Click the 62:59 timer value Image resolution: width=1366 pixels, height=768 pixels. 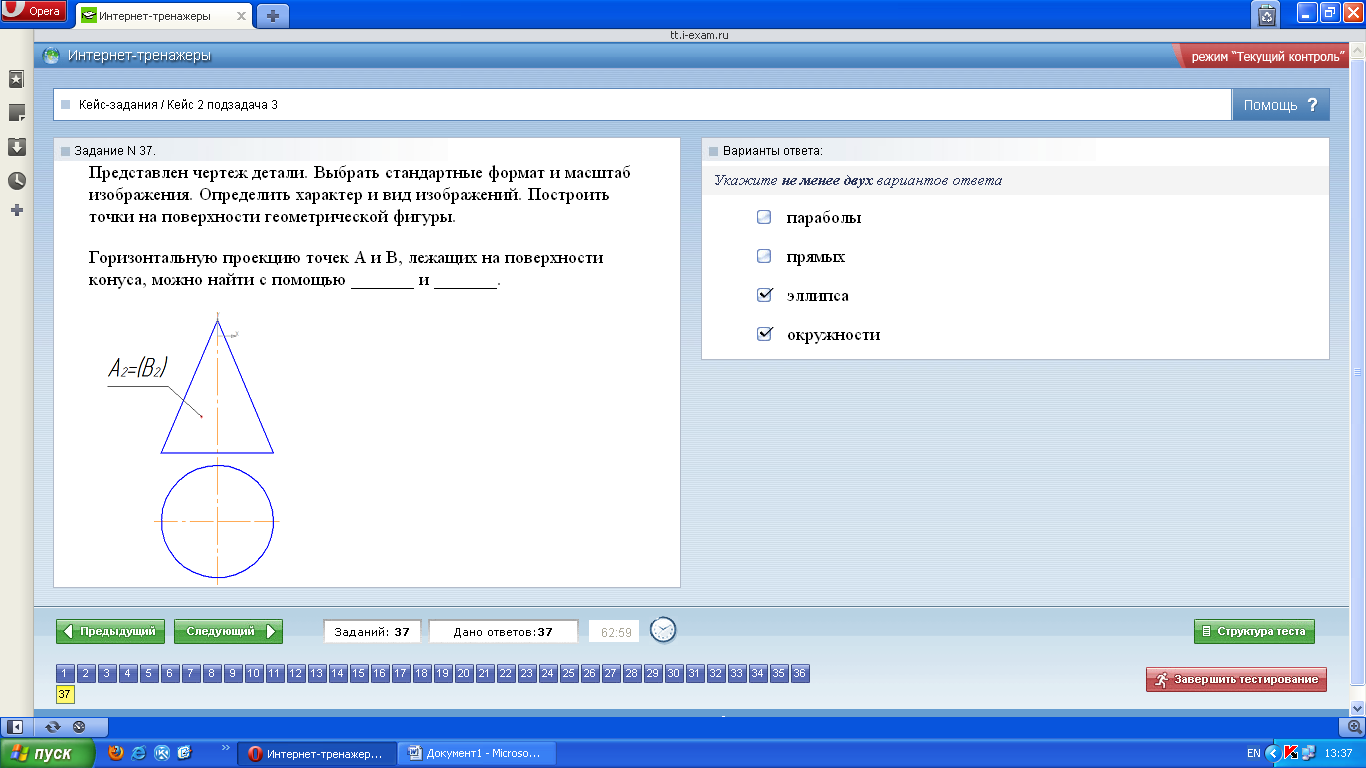pos(614,631)
